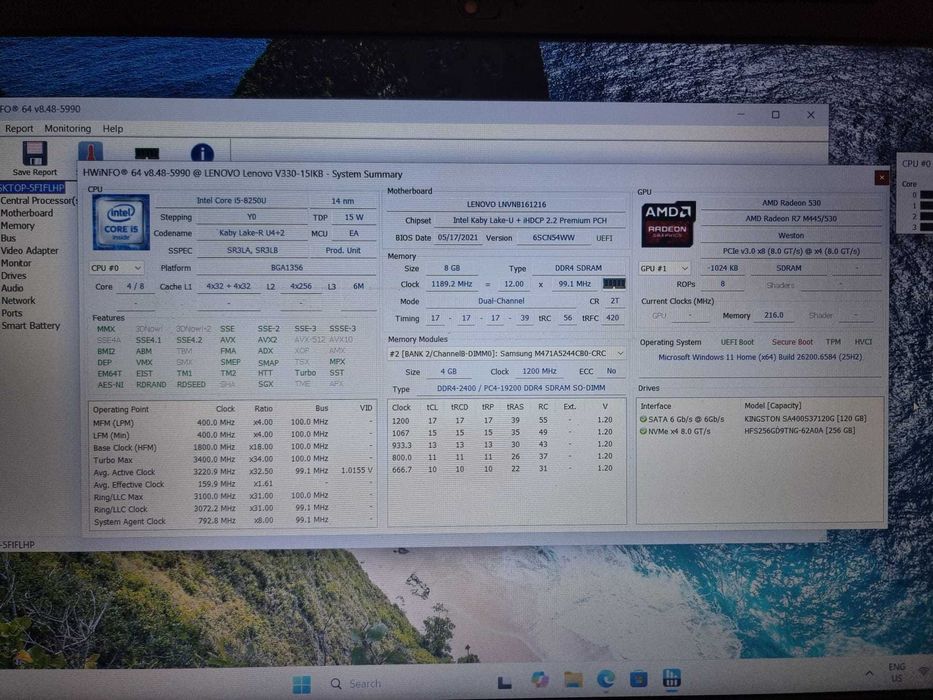Image resolution: width=933 pixels, height=700 pixels.
Task: Open the GPU #1 selector dropdown
Action: coord(664,268)
